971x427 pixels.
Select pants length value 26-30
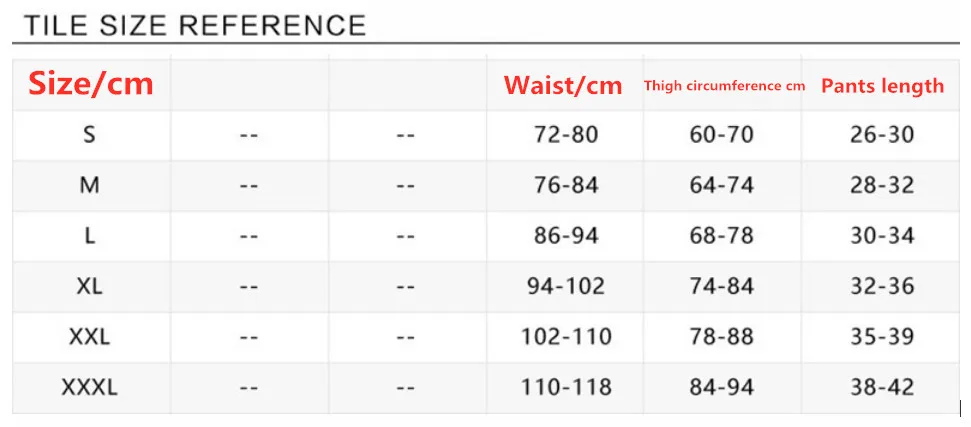882,134
